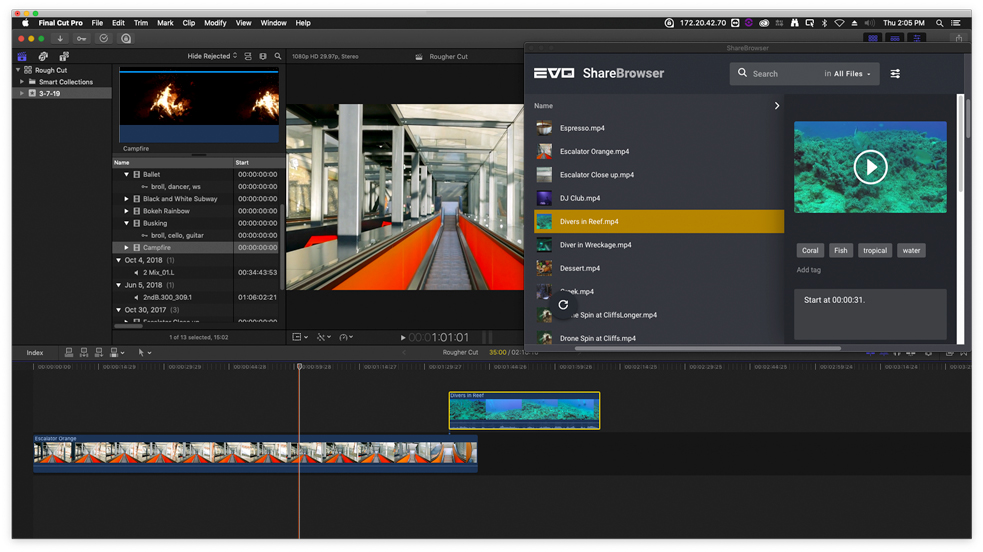Connect clip to primary storyline
Image resolution: width=983 pixels, height=552 pixels.
pyautogui.click(x=69, y=353)
